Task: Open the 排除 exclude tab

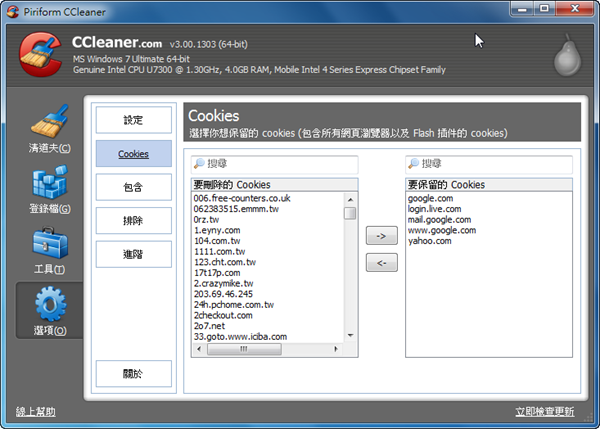Action: click(133, 221)
